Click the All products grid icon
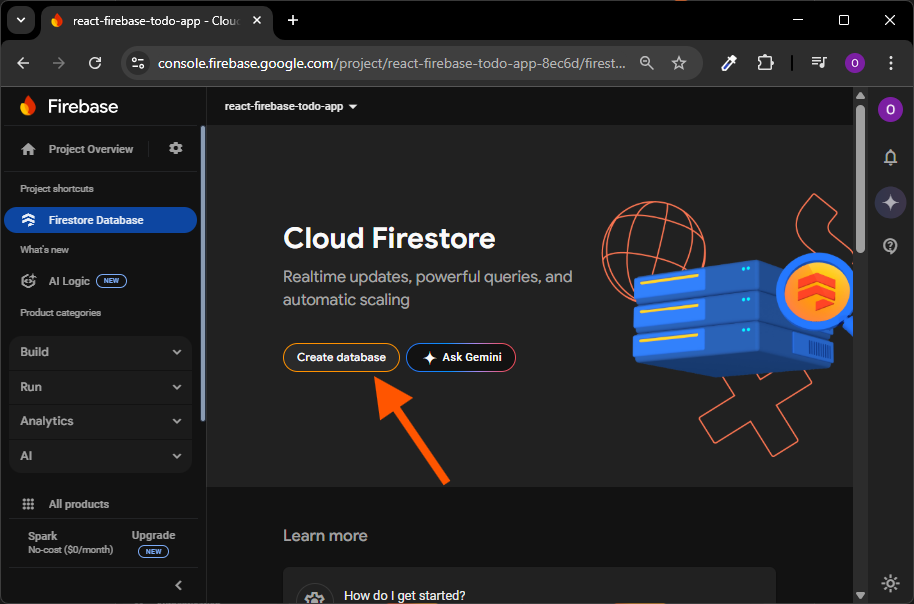 tap(28, 504)
